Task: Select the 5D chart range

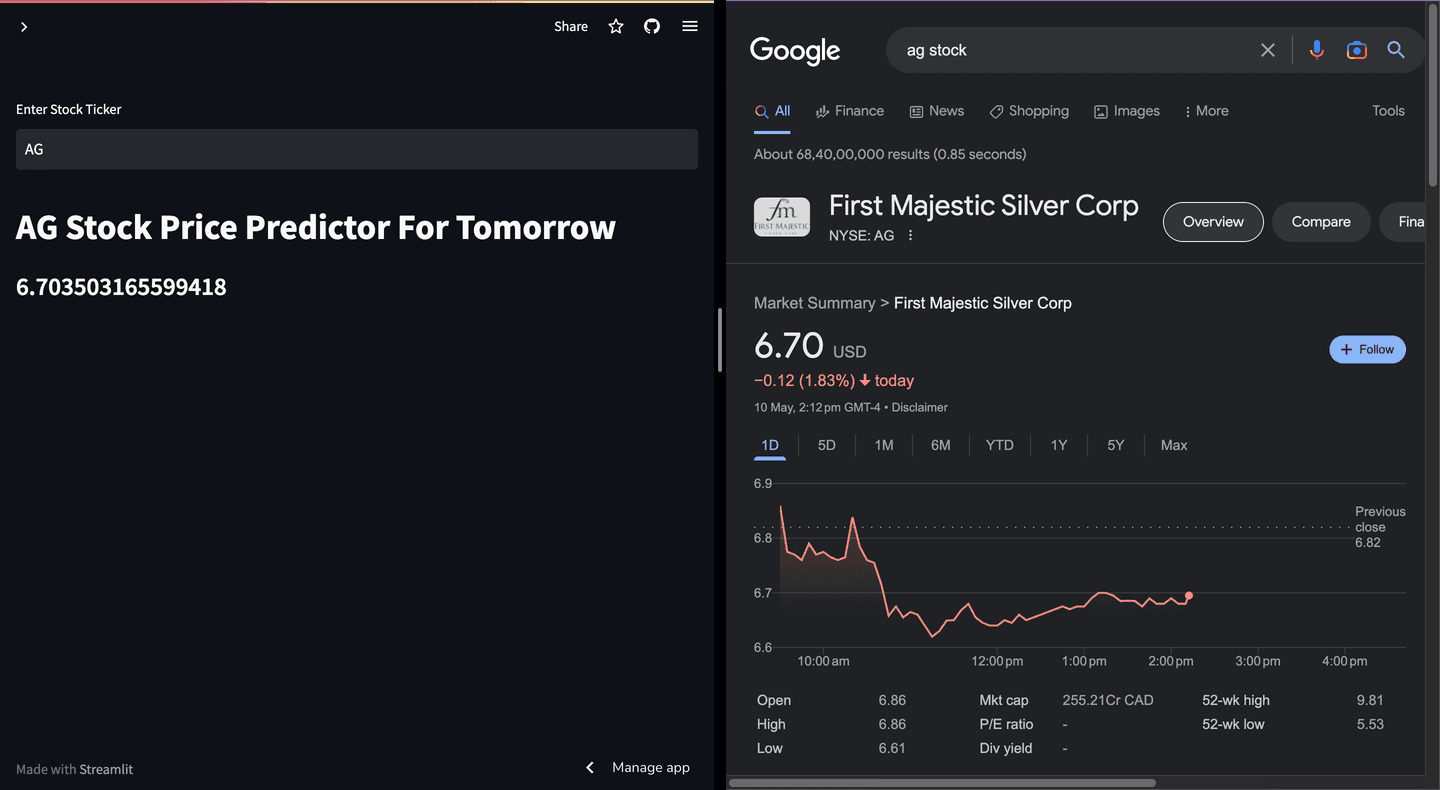Action: click(x=826, y=445)
